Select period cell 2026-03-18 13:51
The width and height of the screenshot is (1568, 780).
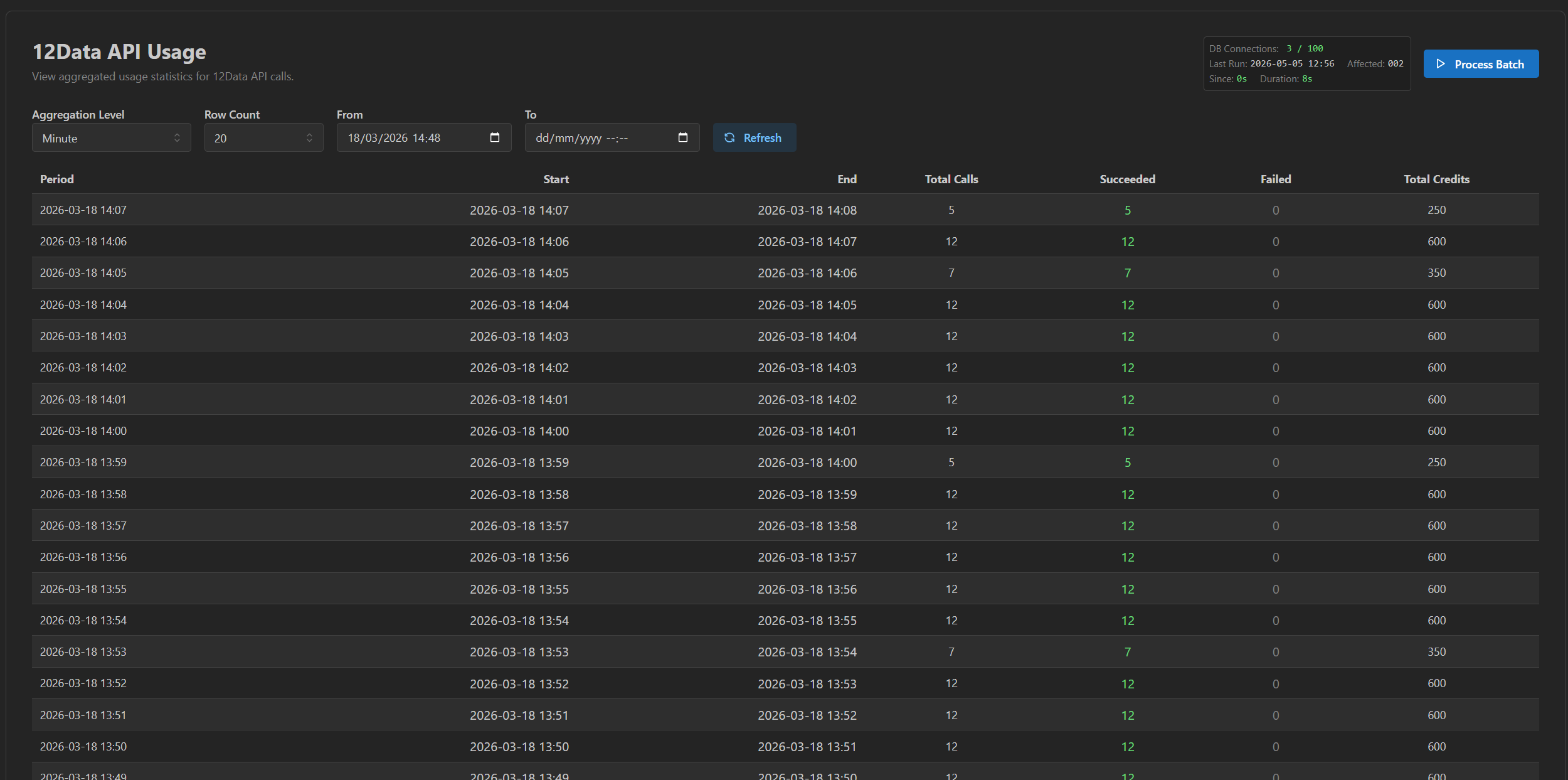83,715
